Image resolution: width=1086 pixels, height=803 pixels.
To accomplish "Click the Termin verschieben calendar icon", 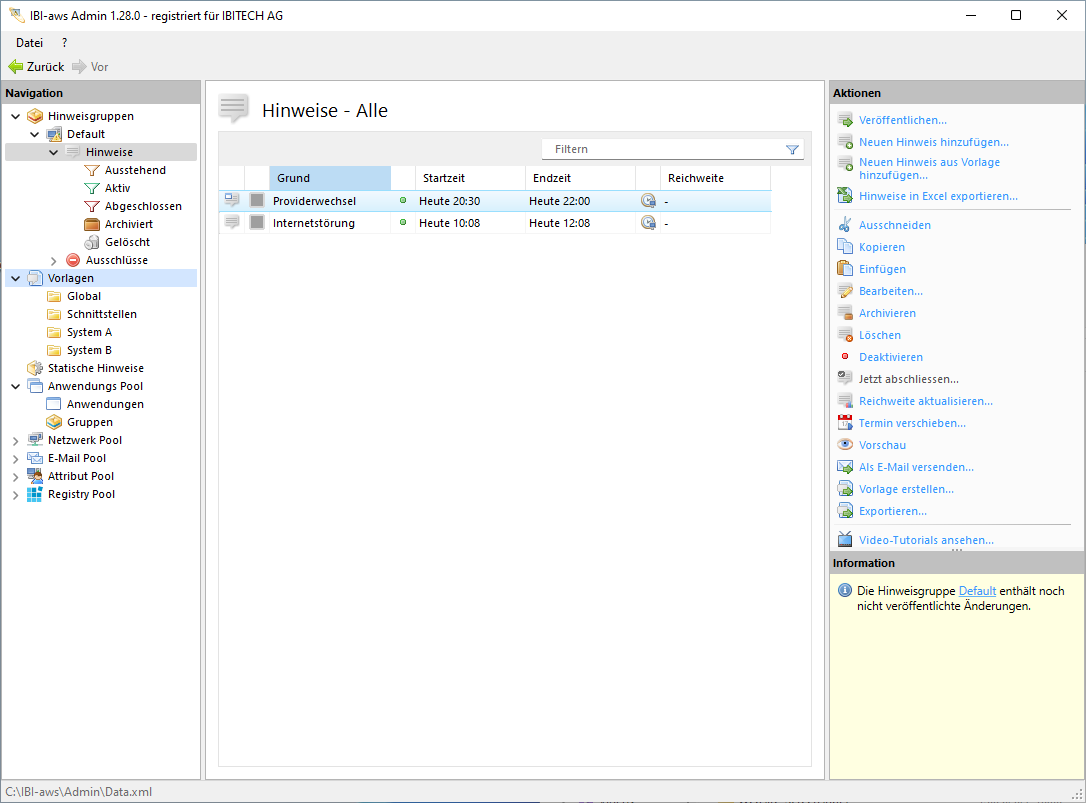I will [845, 423].
